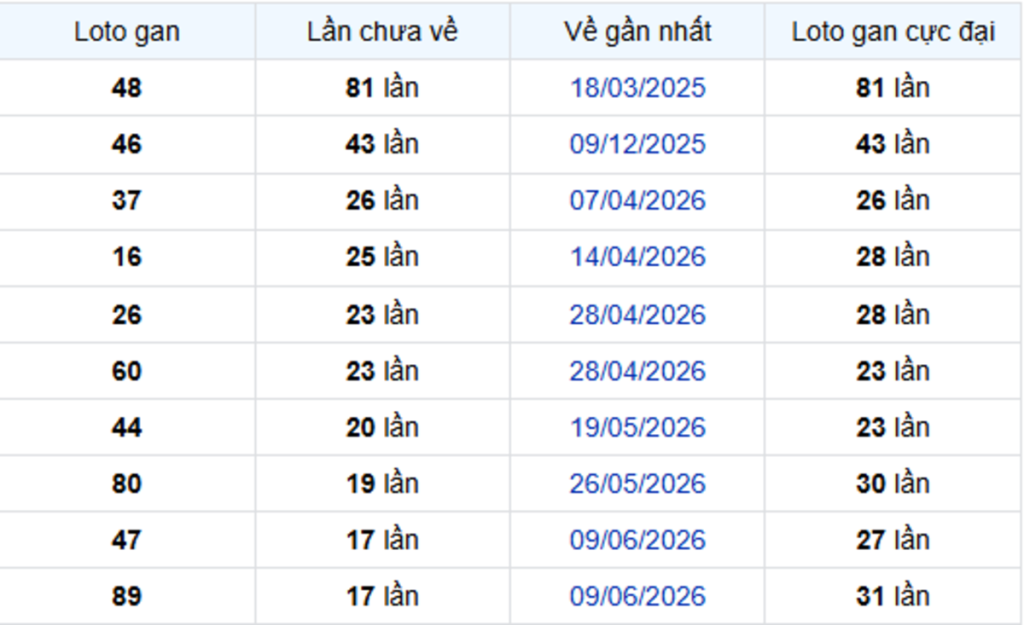
Task: Select loto number 44 in Loto gan column
Action: pyautogui.click(x=127, y=427)
